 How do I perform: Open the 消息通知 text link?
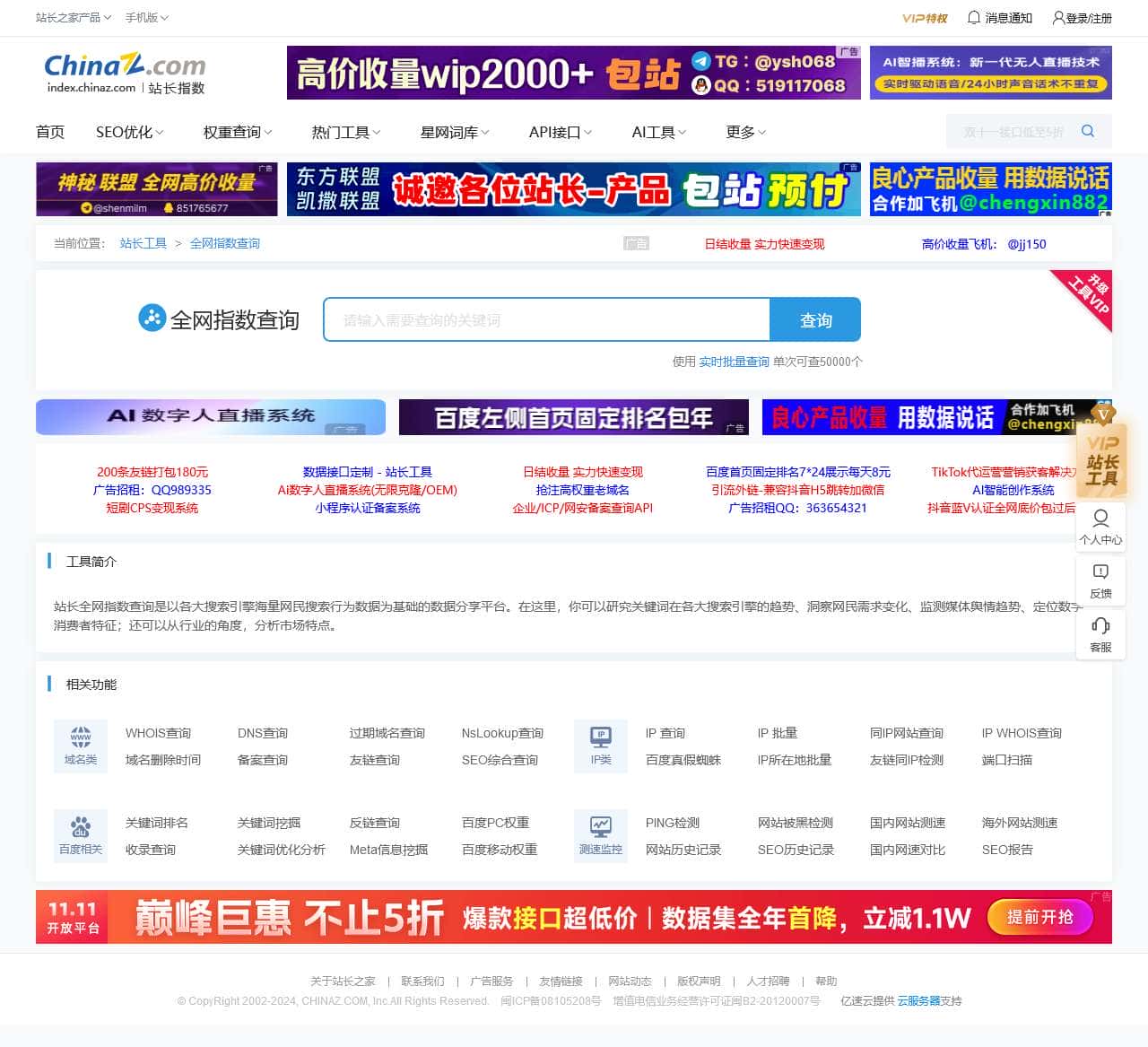pyautogui.click(x=1009, y=18)
